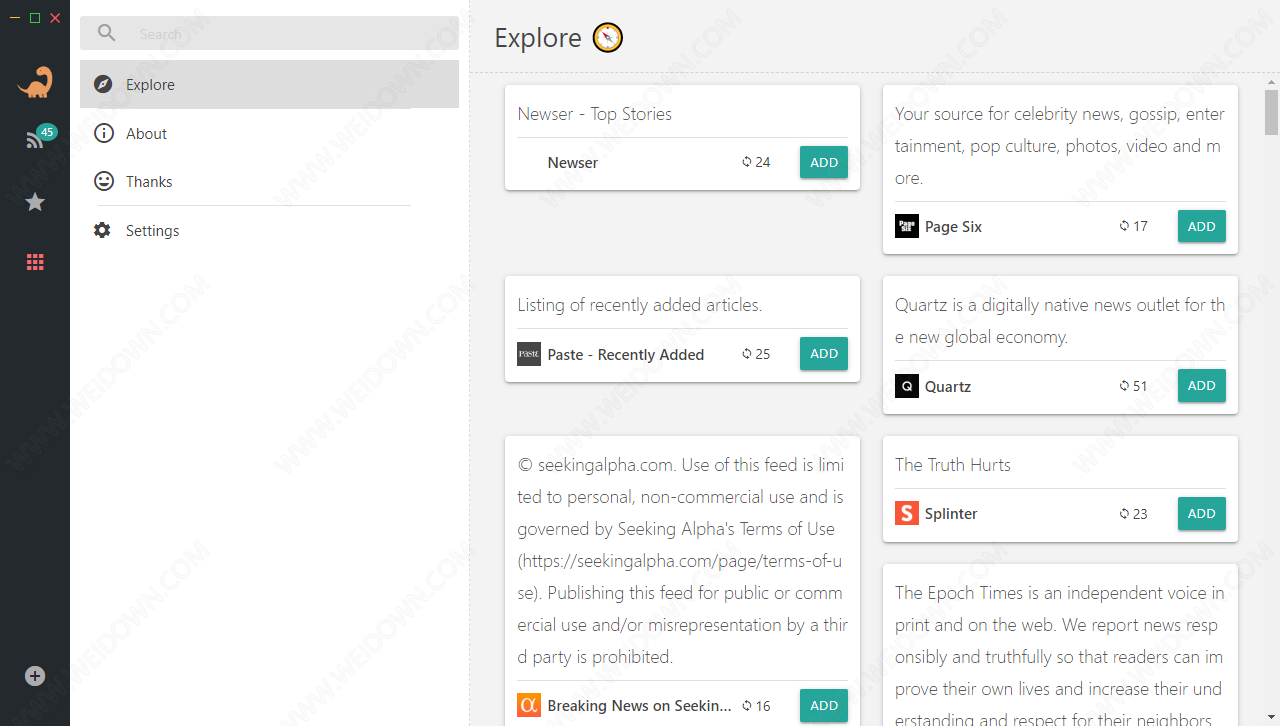
Task: Click the gear icon beside Settings
Action: pos(102,230)
